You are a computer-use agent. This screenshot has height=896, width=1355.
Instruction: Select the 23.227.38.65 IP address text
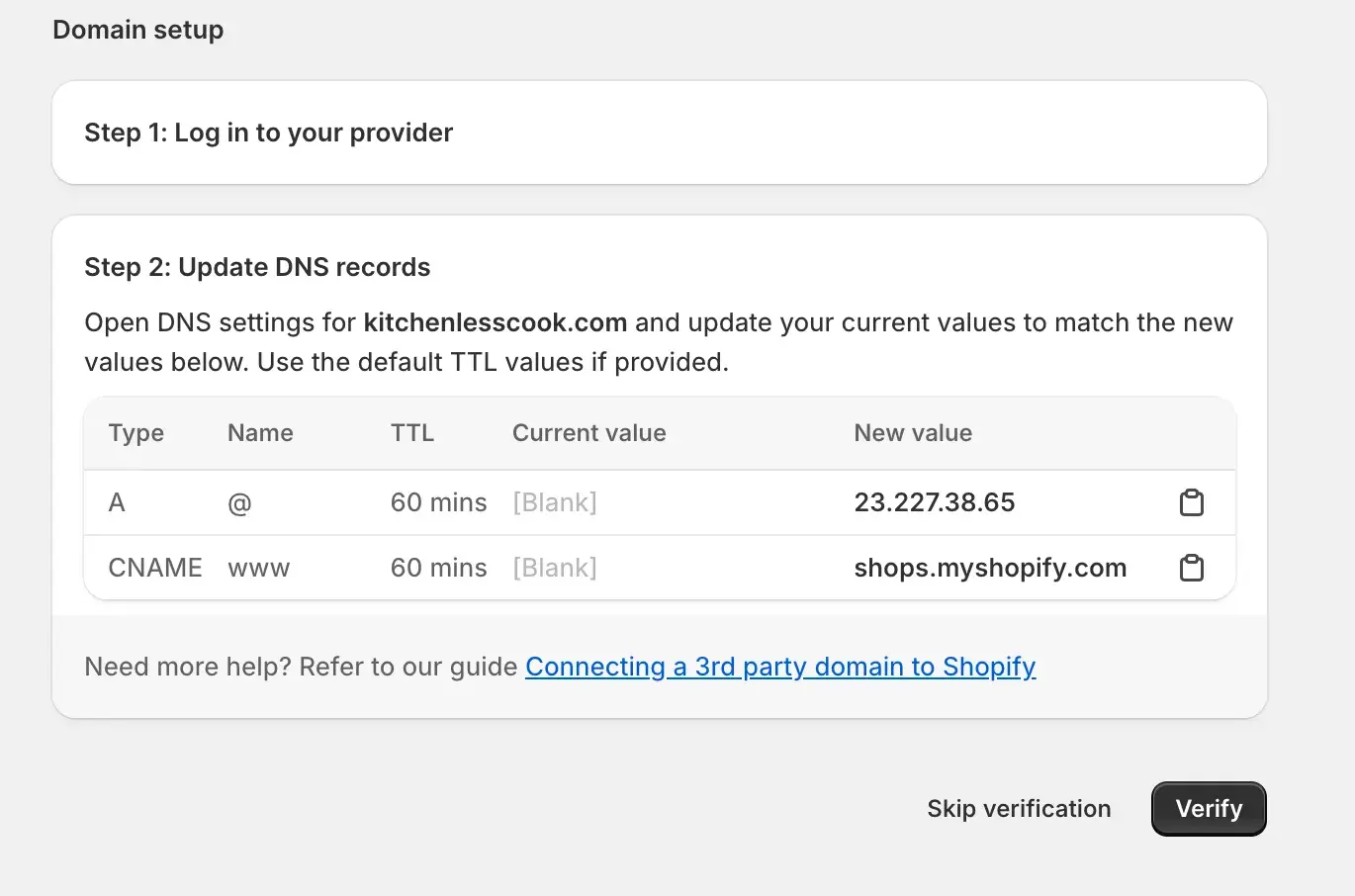934,502
